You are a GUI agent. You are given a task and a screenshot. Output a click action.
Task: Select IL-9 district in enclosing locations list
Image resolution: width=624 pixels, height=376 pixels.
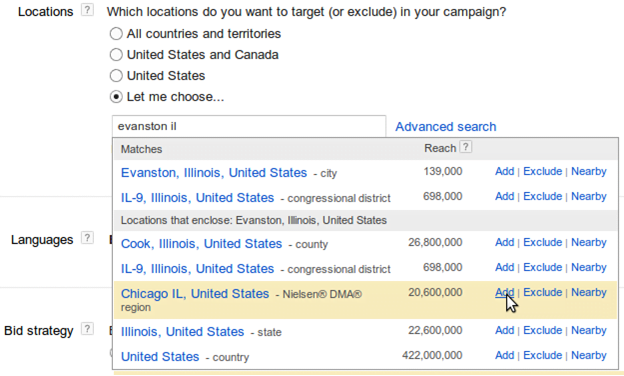click(197, 269)
